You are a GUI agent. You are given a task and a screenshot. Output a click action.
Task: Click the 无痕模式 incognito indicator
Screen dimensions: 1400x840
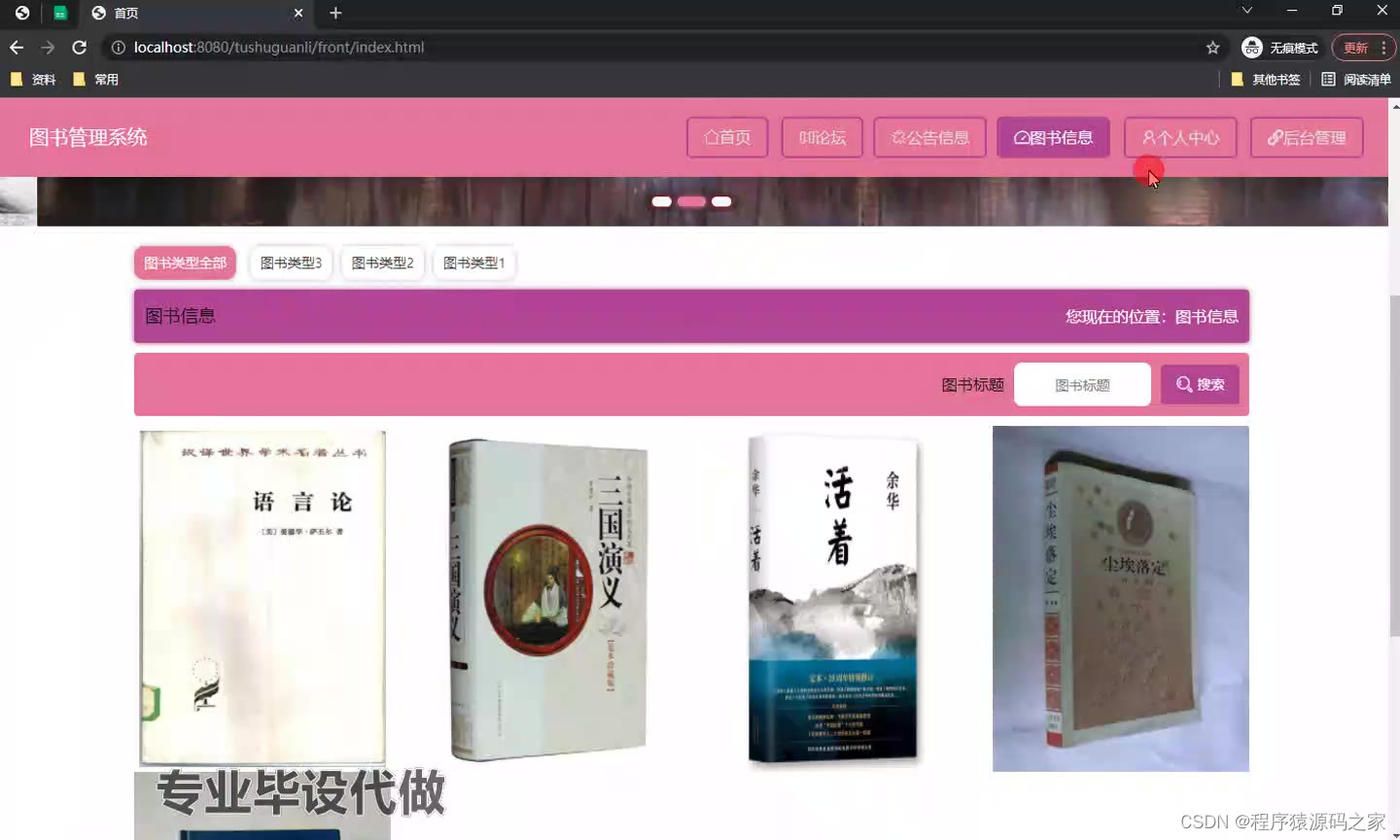(1280, 48)
